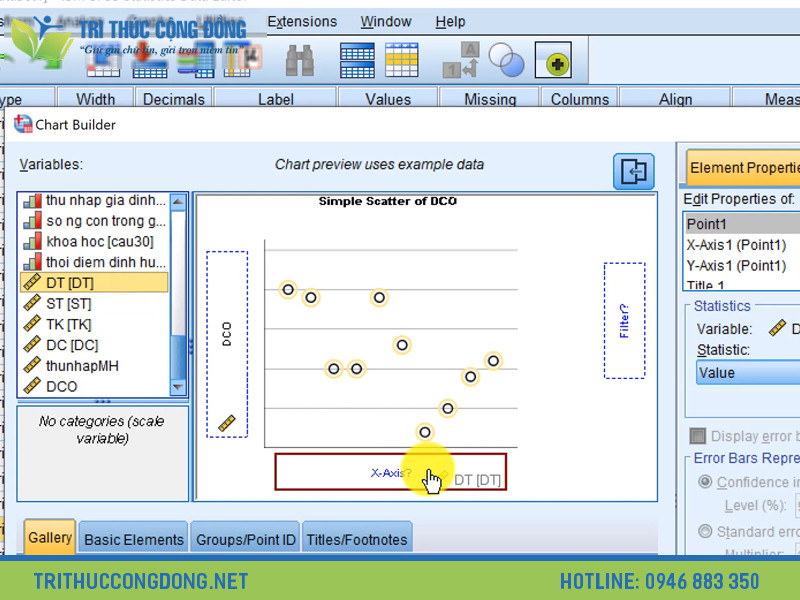Select the Standard error radio button
Screen dimensions: 800x600
[705, 531]
